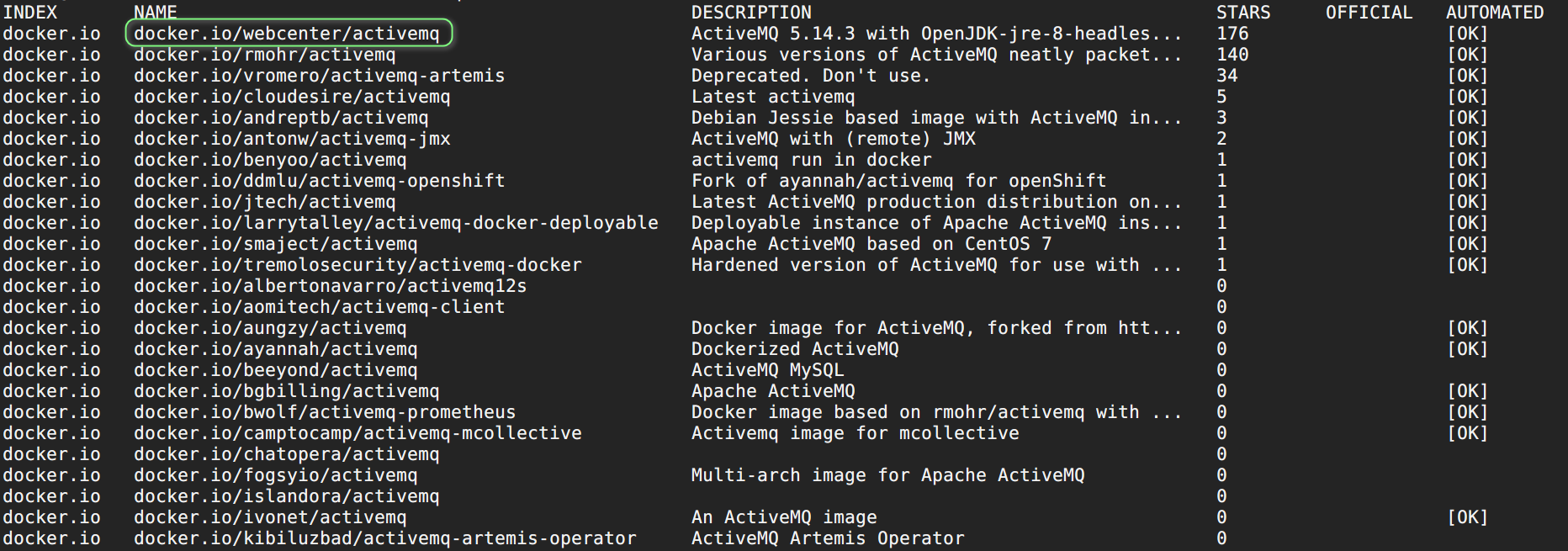Click the [OK] flag in ivonet/activemq row

pos(1468,517)
